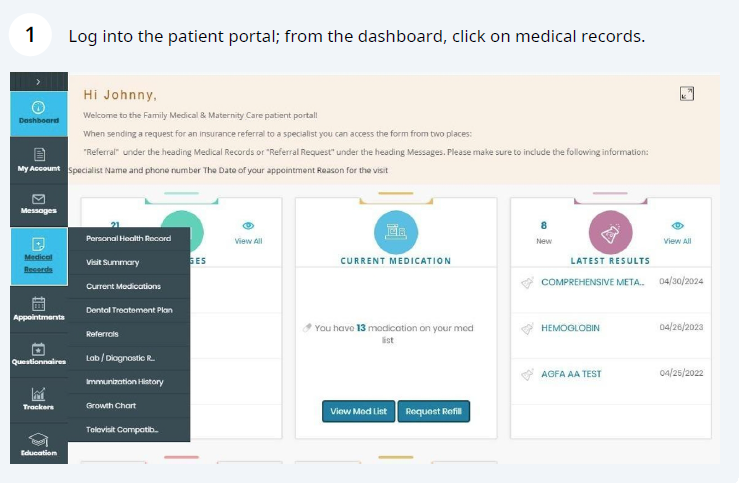Click the View Med List button

point(358,411)
